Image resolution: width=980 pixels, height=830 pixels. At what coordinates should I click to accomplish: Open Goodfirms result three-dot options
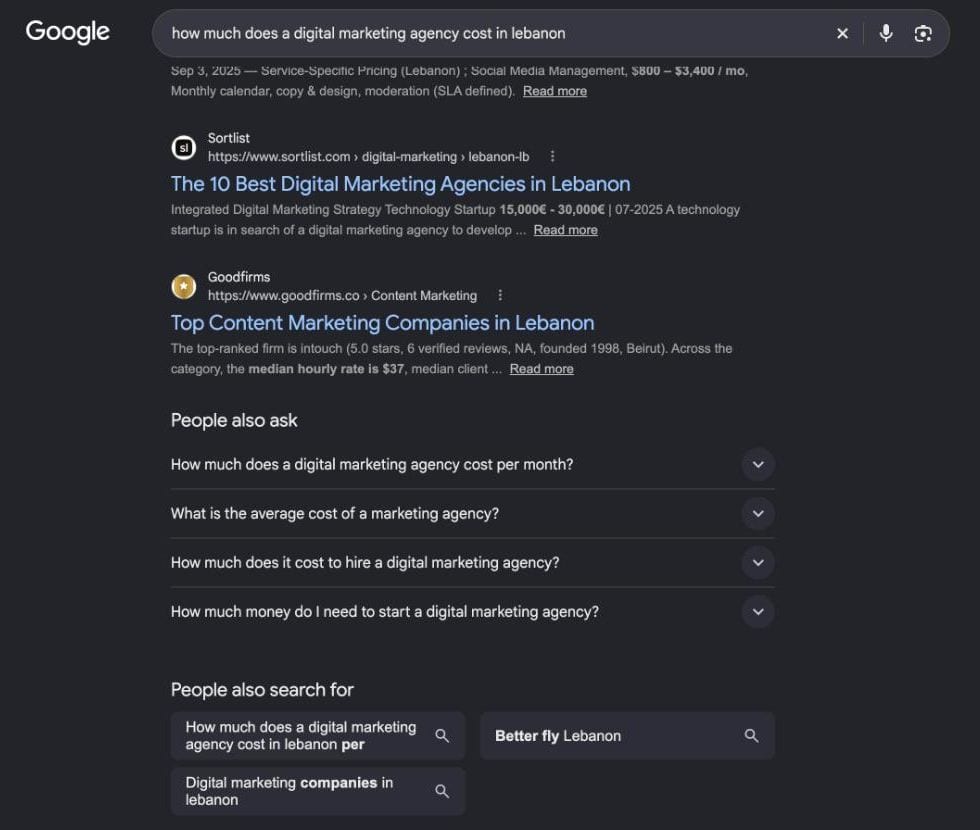click(500, 295)
